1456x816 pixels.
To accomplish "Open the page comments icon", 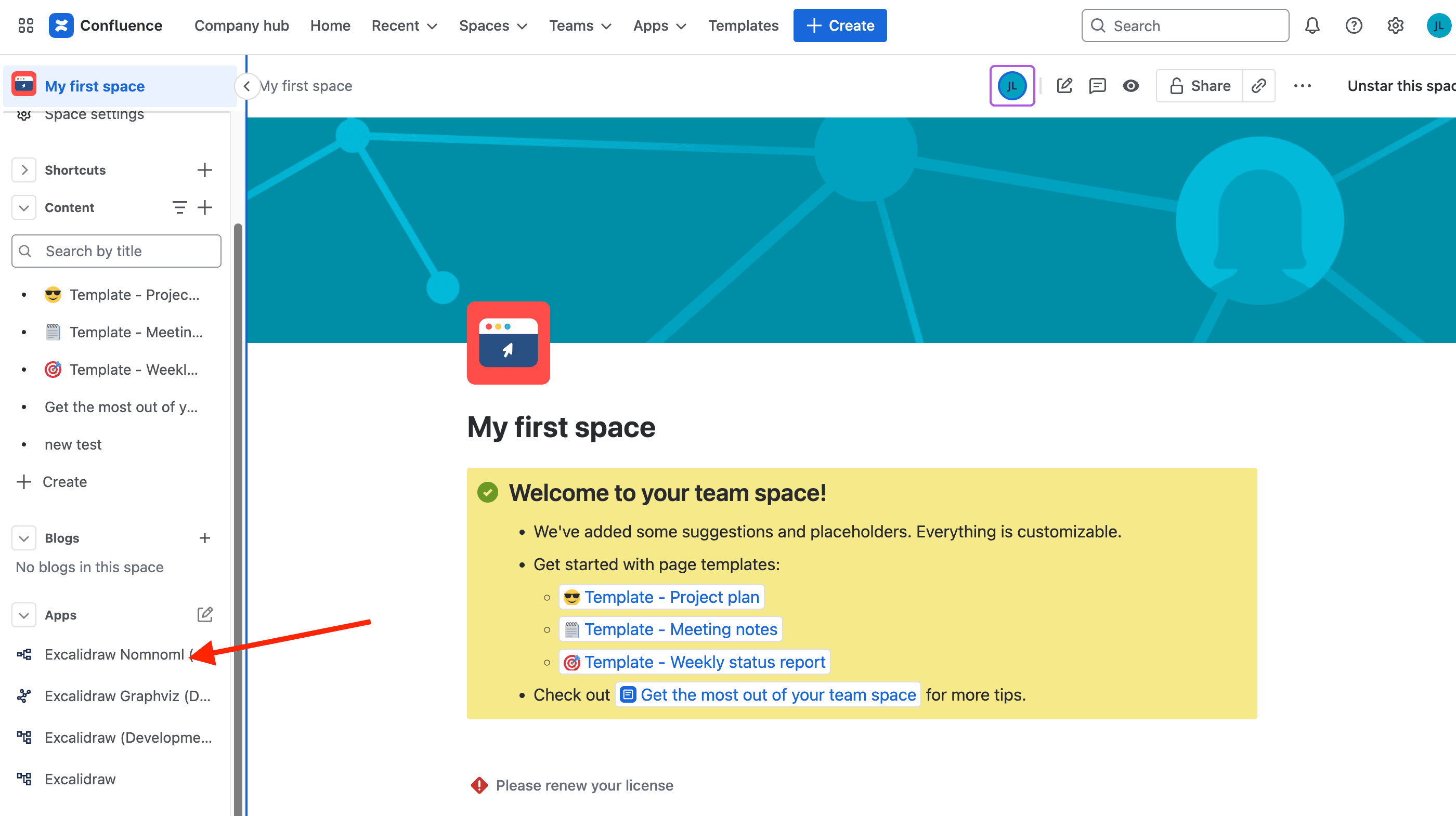I will [x=1097, y=86].
